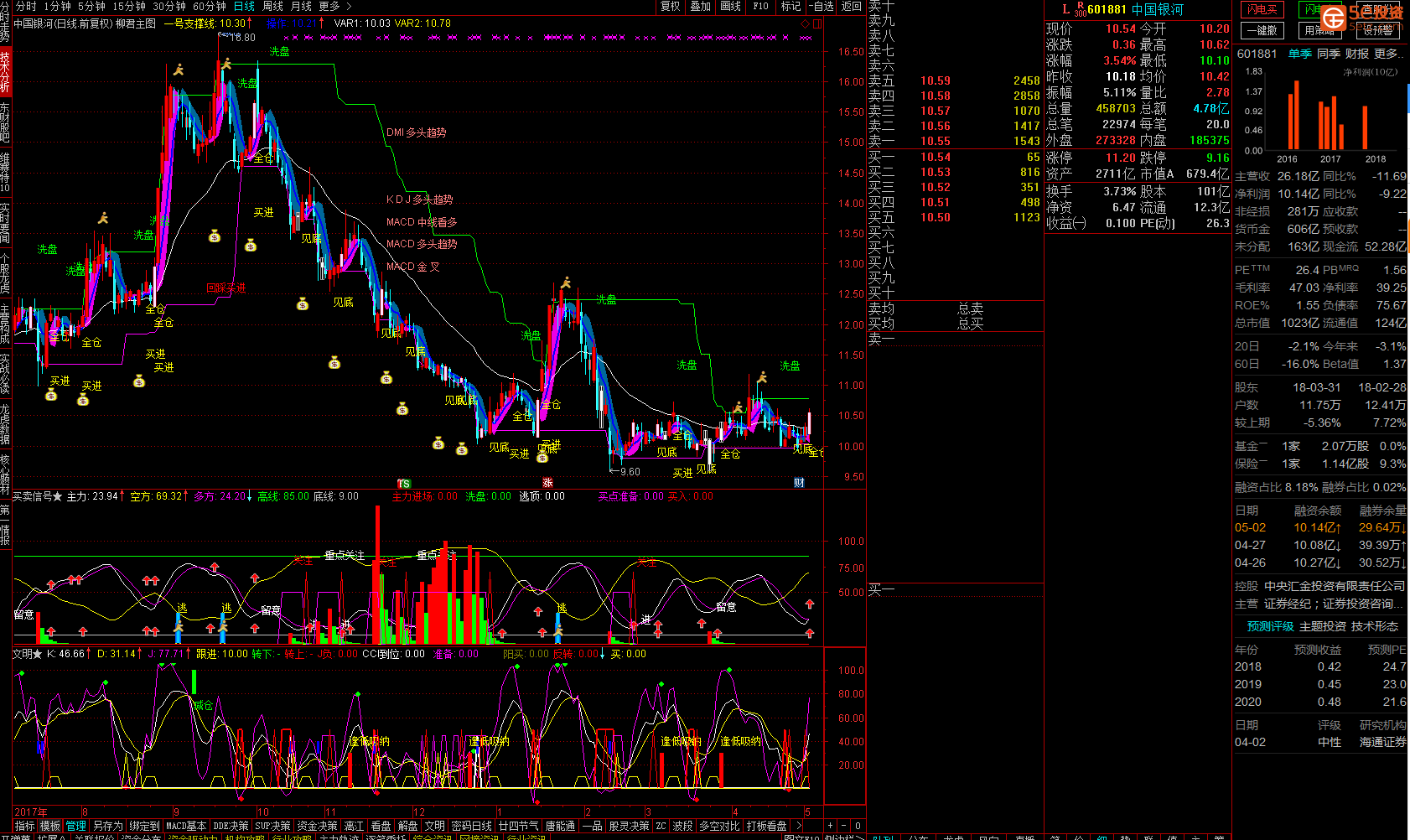The image size is (1410, 840).
Task: Switch to 60分钟 chart period
Action: click(x=209, y=6)
